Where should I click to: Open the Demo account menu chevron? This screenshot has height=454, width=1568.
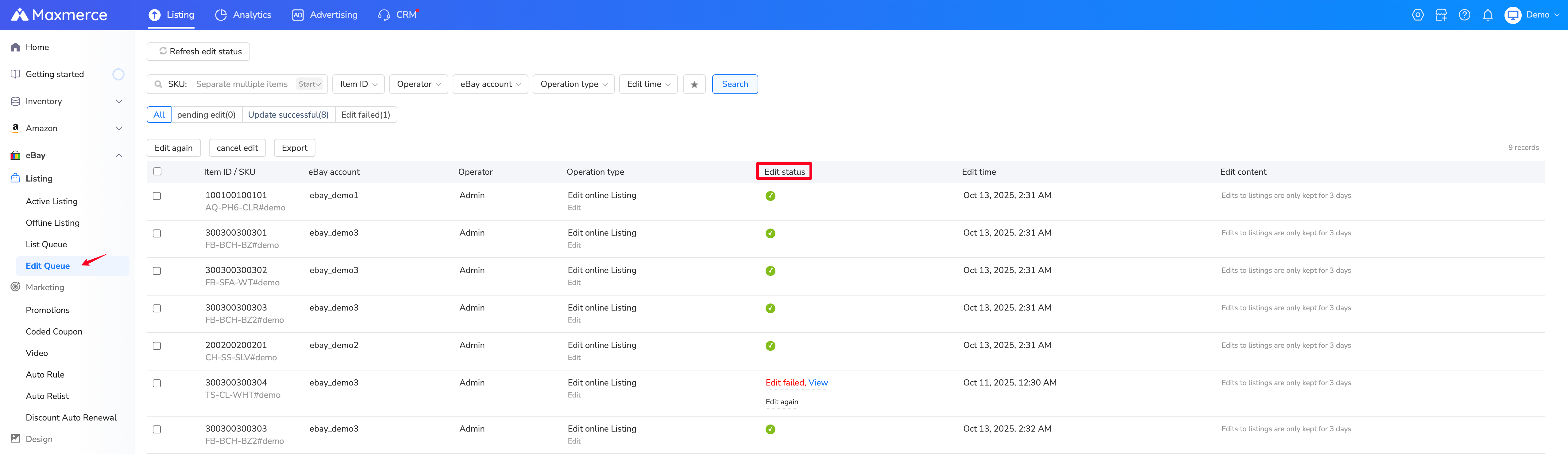1557,15
